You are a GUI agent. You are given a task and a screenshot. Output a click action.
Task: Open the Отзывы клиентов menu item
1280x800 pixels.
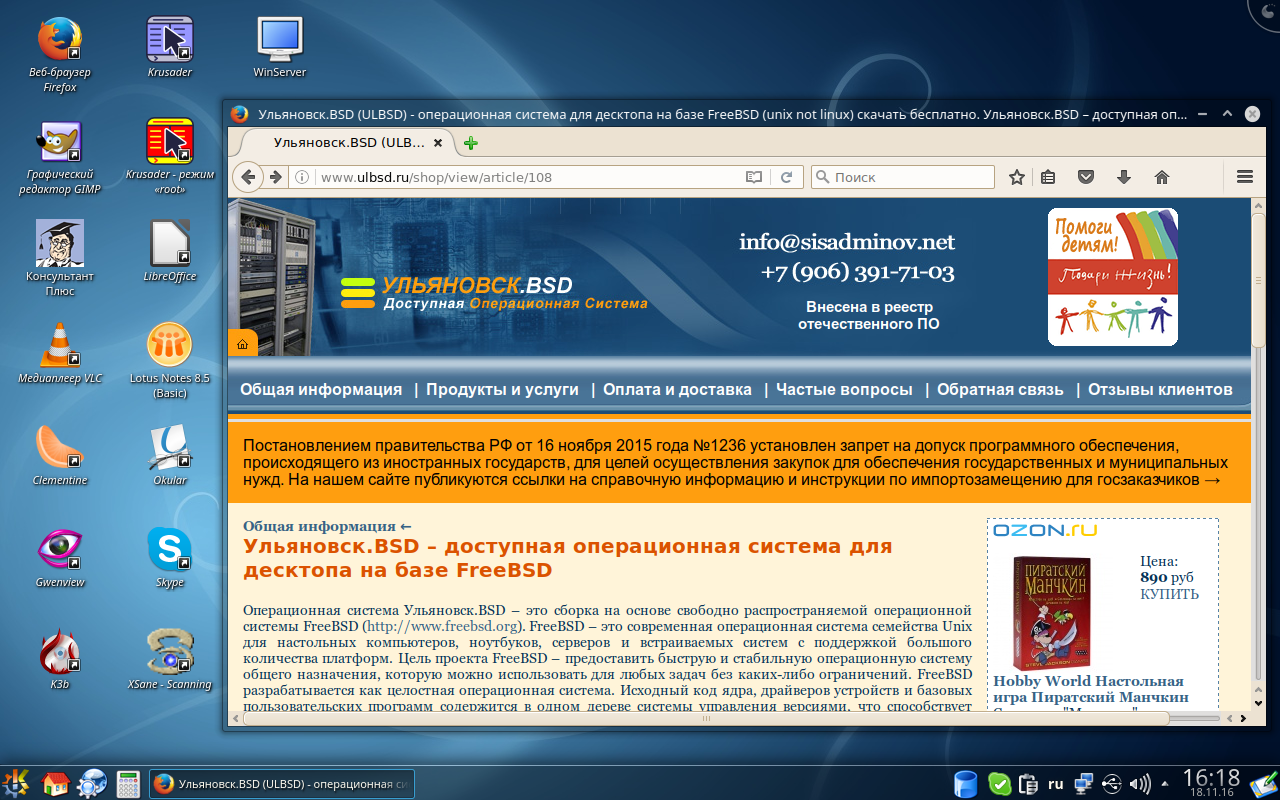point(1160,390)
